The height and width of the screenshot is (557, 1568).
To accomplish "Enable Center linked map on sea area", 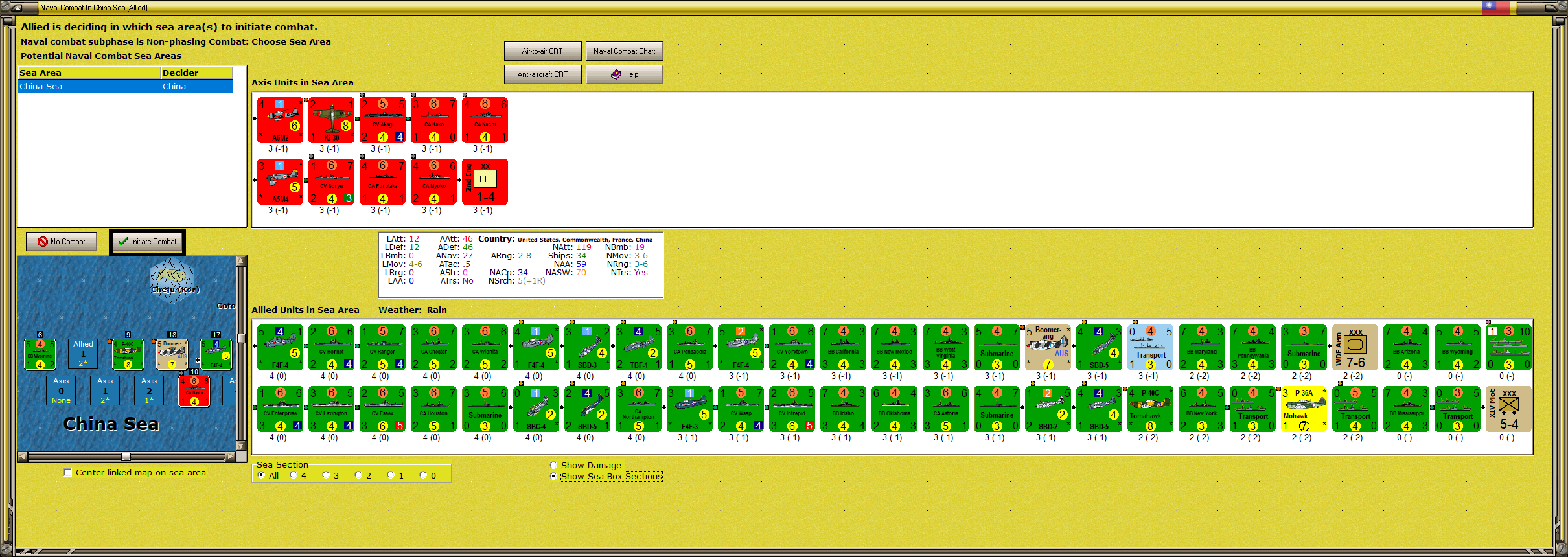I will point(68,473).
